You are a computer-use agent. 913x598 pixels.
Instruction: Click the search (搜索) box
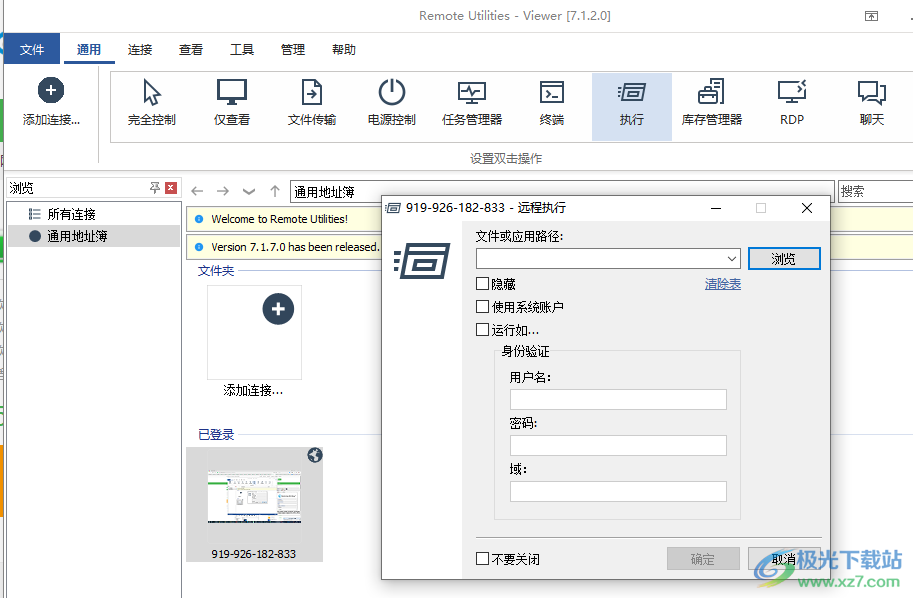point(875,191)
